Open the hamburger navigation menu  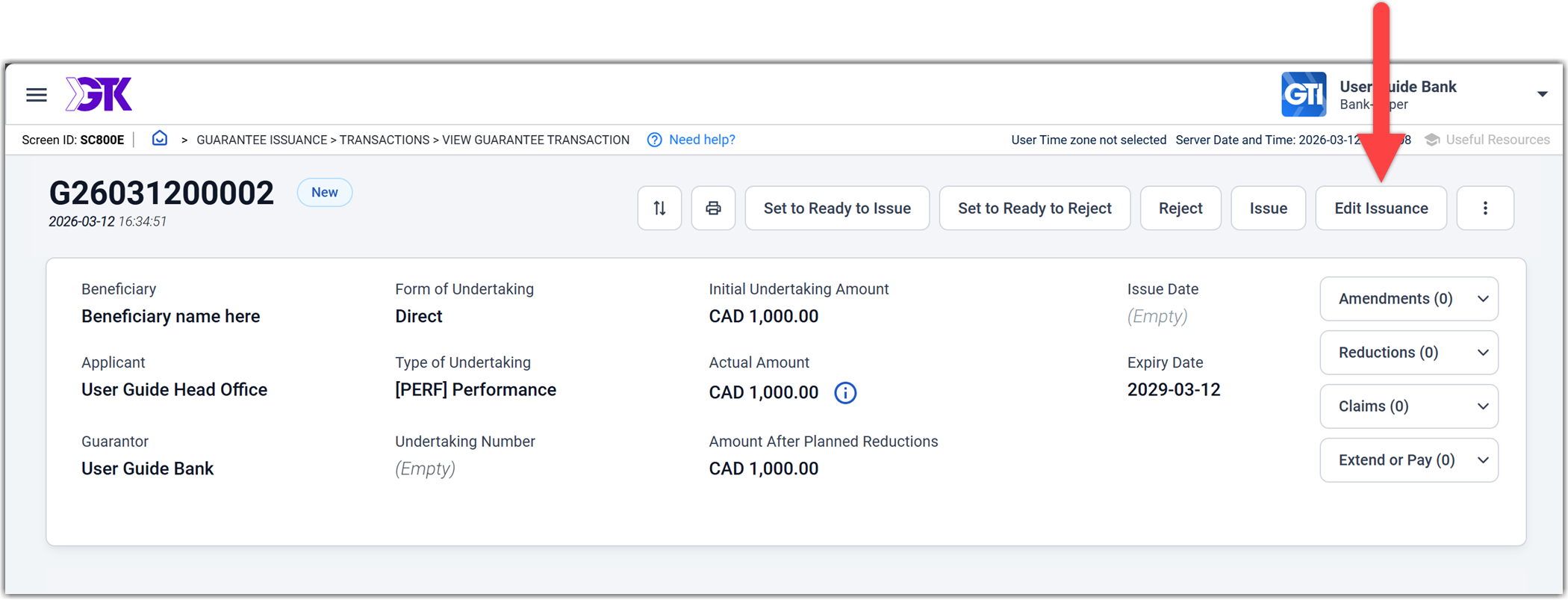click(x=37, y=95)
